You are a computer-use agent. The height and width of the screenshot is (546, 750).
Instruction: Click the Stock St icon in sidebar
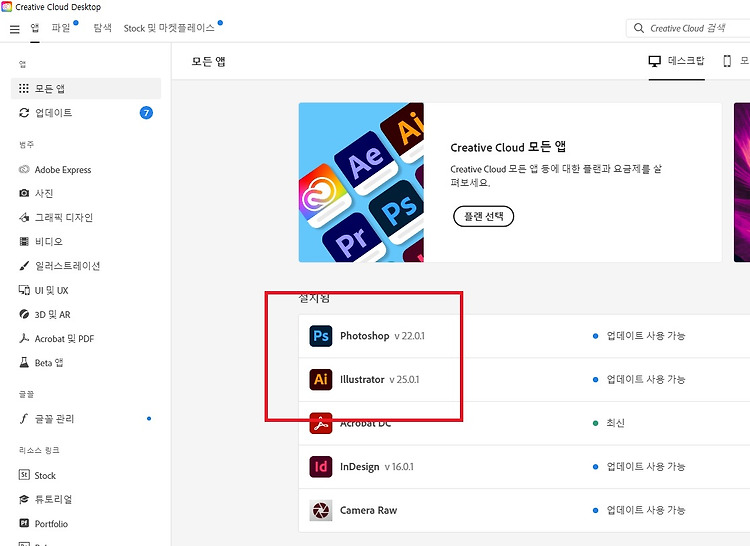24,475
